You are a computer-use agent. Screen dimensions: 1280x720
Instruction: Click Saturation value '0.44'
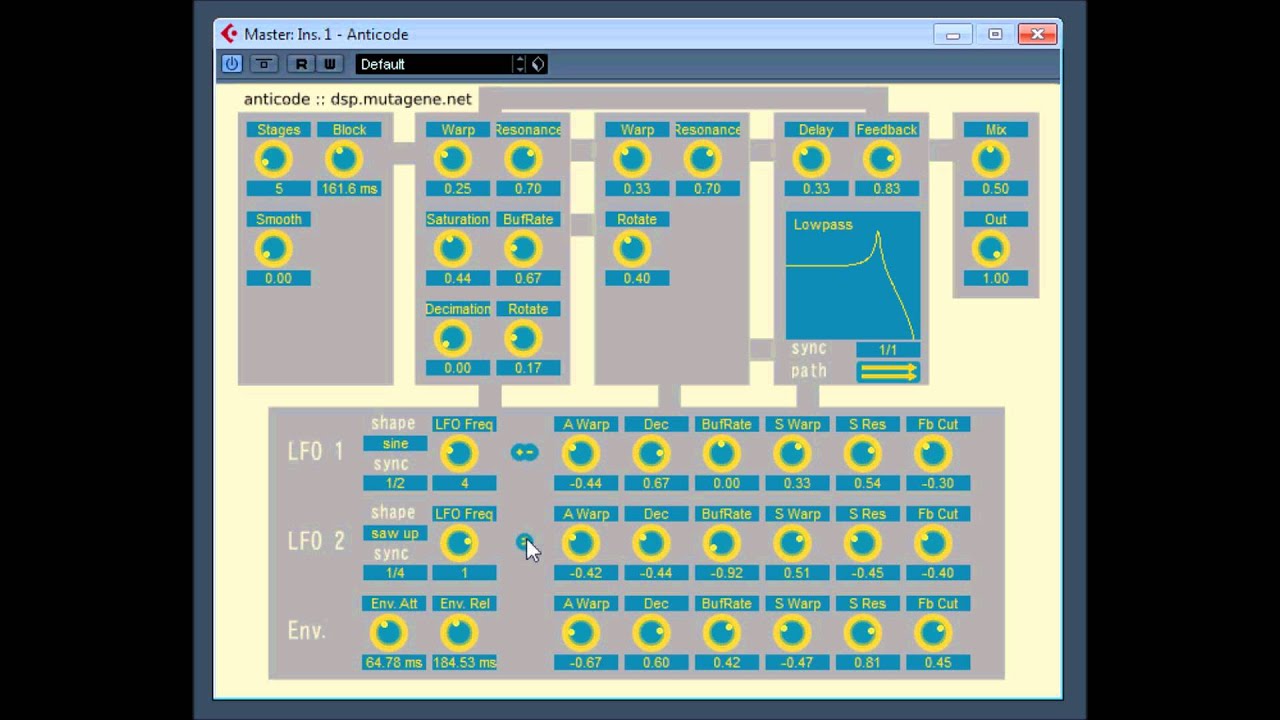tap(458, 279)
